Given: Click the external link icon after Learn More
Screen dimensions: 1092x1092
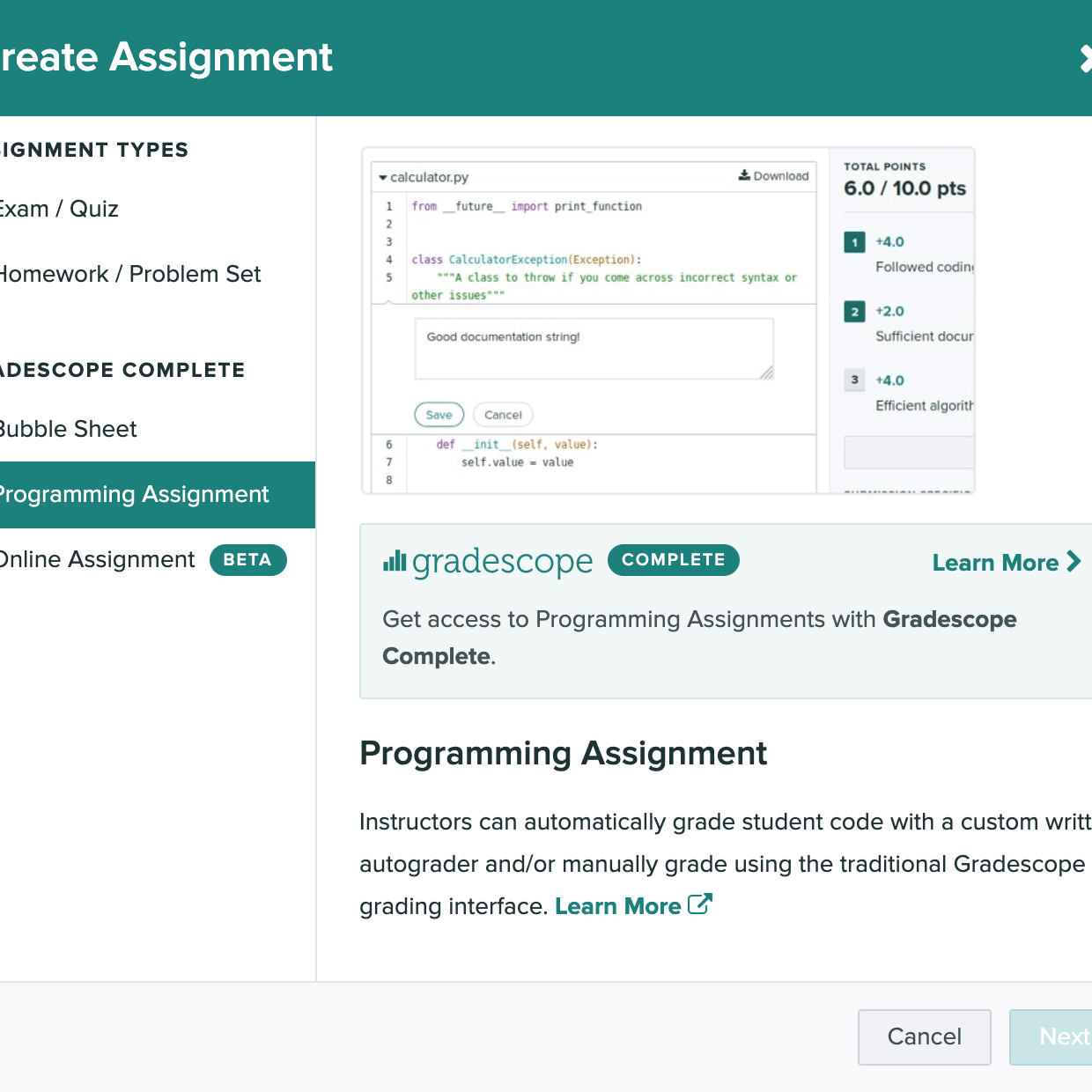Looking at the screenshot, I should 699,904.
